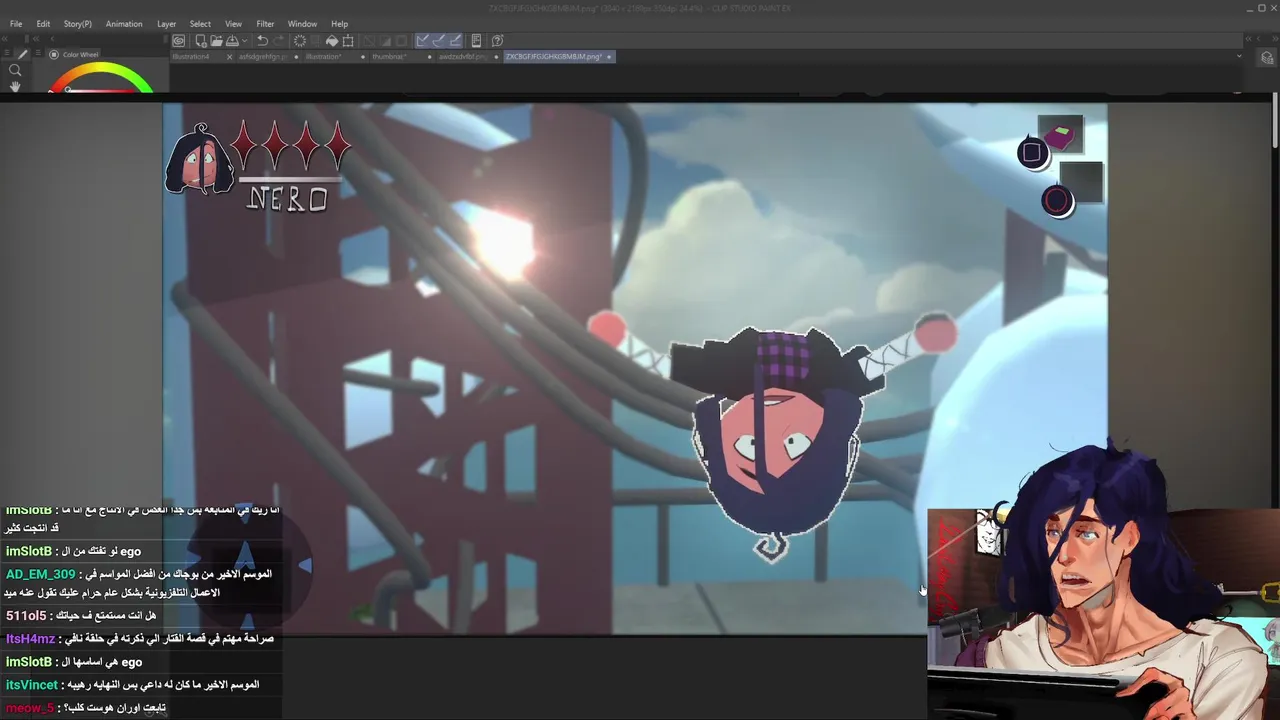The height and width of the screenshot is (720, 1280).
Task: Open the File menu
Action: click(x=16, y=24)
